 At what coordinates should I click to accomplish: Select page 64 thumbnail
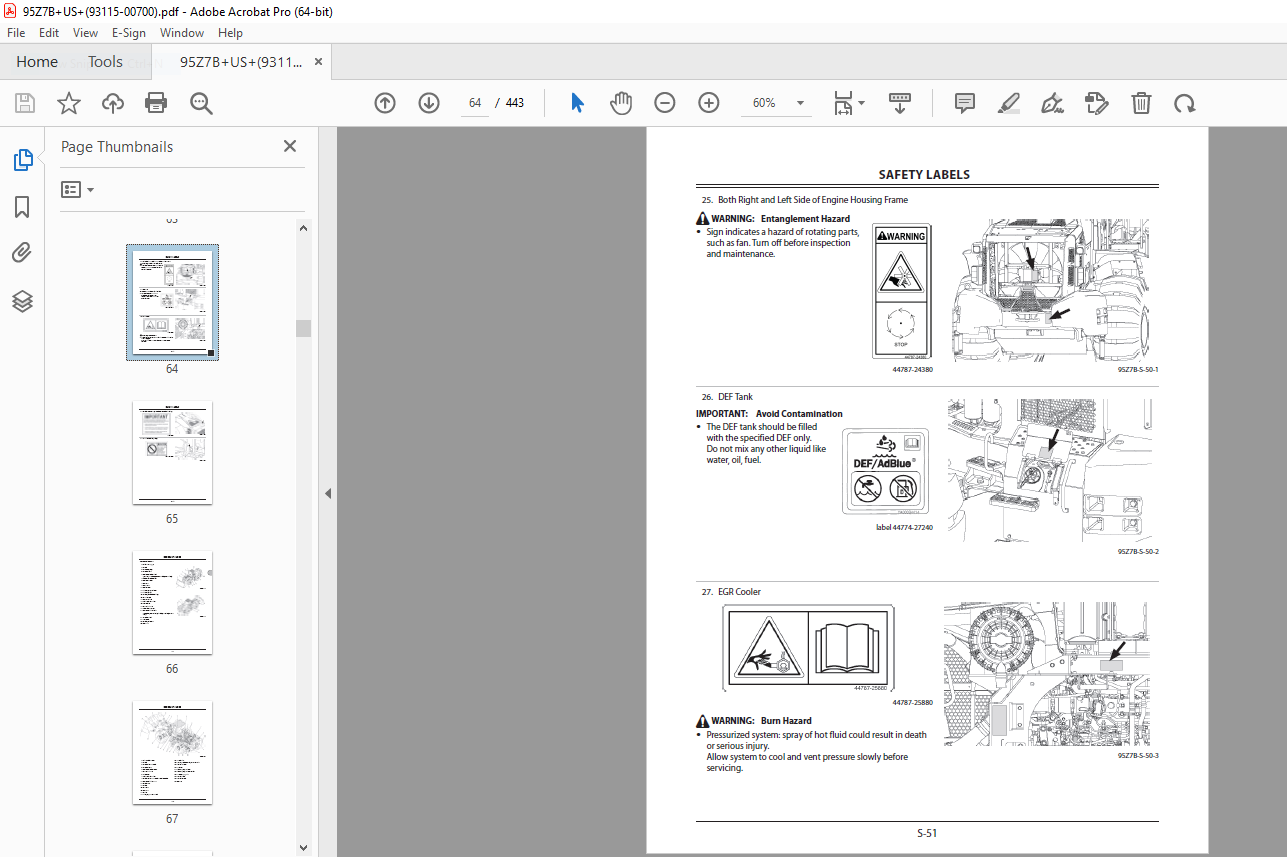pos(172,301)
